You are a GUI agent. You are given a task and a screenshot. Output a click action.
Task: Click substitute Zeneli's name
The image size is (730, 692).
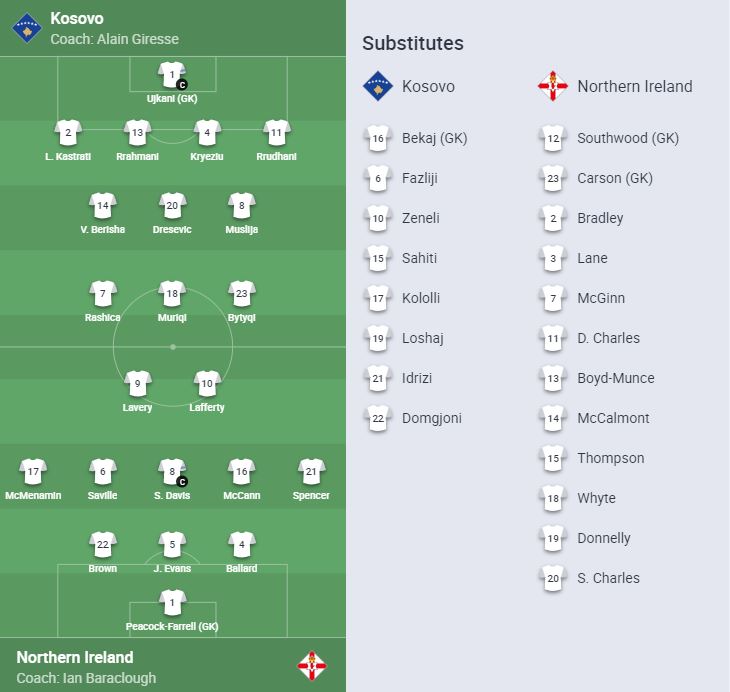420,218
